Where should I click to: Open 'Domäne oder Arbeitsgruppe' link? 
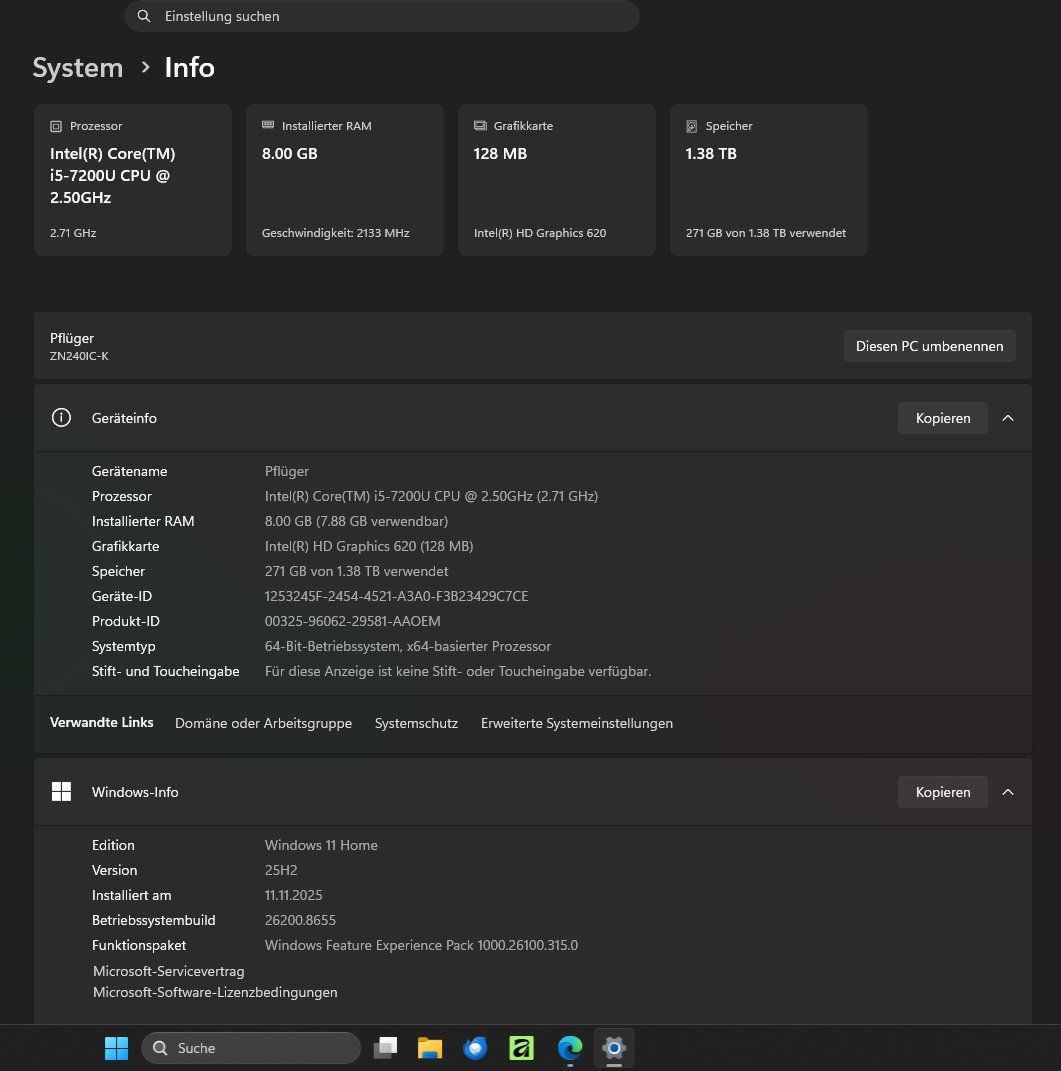[x=263, y=723]
